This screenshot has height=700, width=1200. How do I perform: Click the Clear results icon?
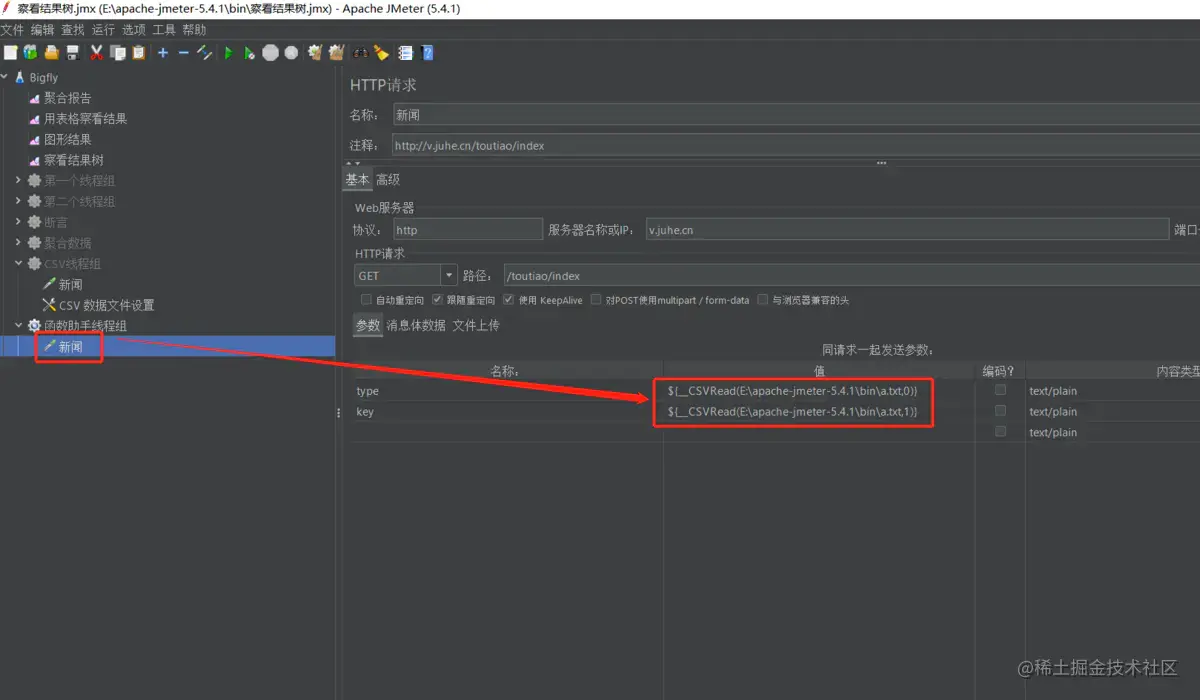point(315,53)
